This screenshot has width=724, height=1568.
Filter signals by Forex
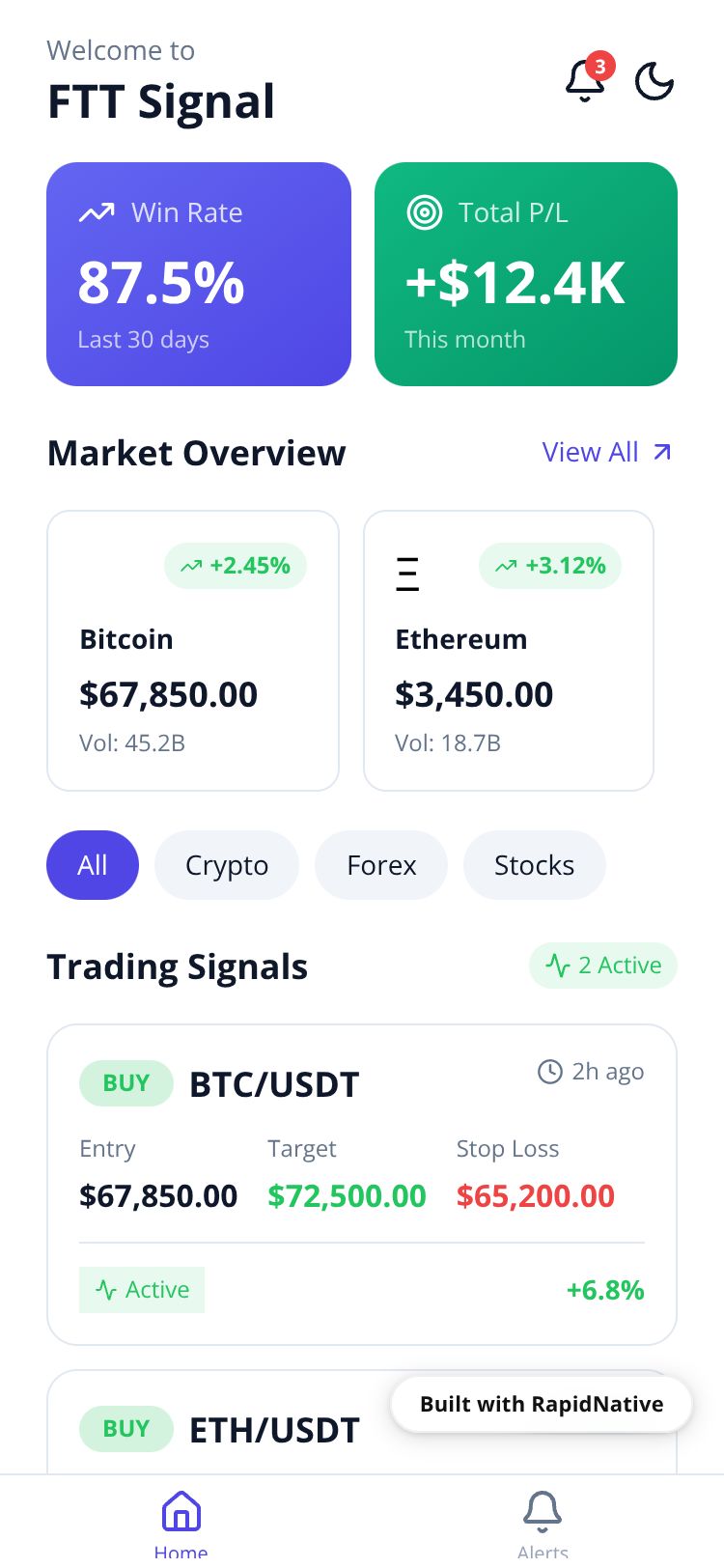tap(381, 865)
